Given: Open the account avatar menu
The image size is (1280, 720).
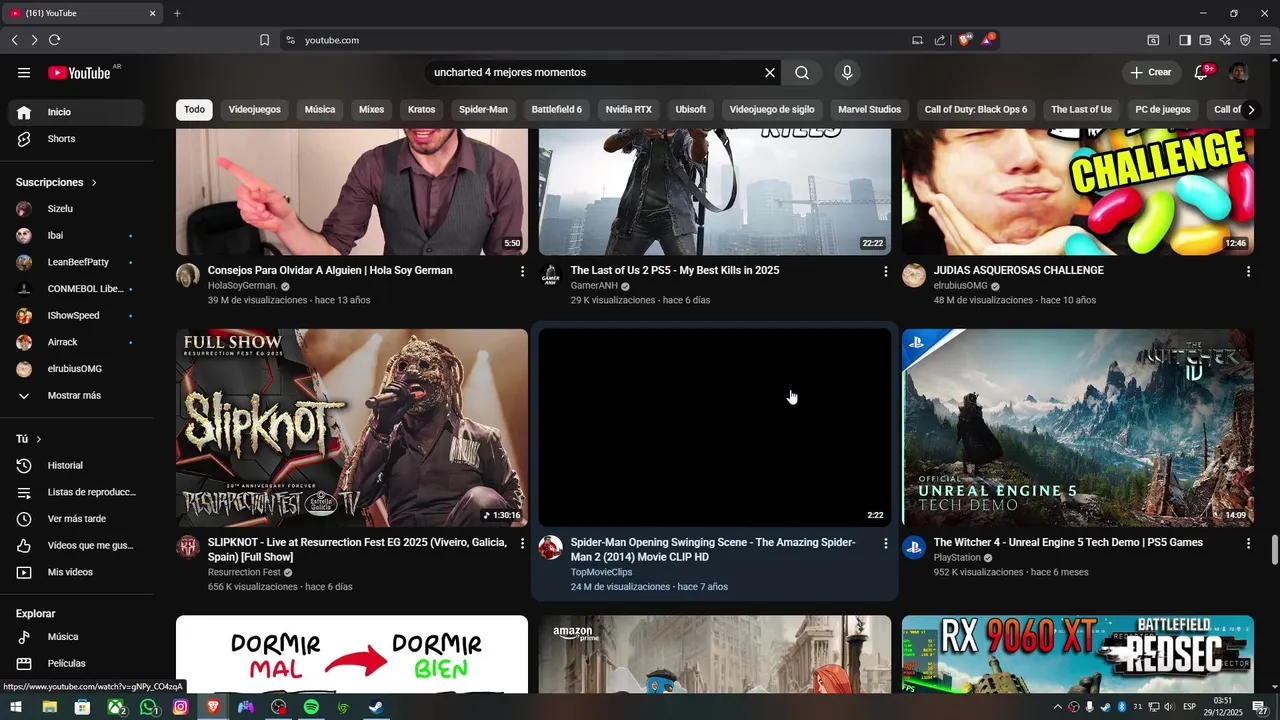Looking at the screenshot, I should 1238,72.
